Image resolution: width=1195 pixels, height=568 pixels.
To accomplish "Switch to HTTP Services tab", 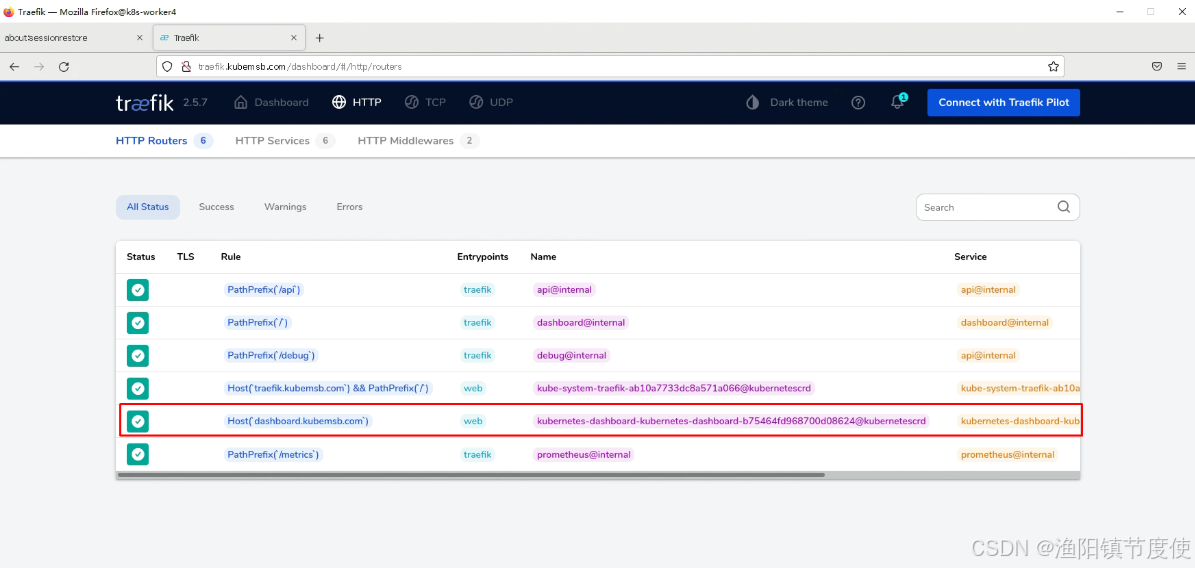I will pos(284,141).
